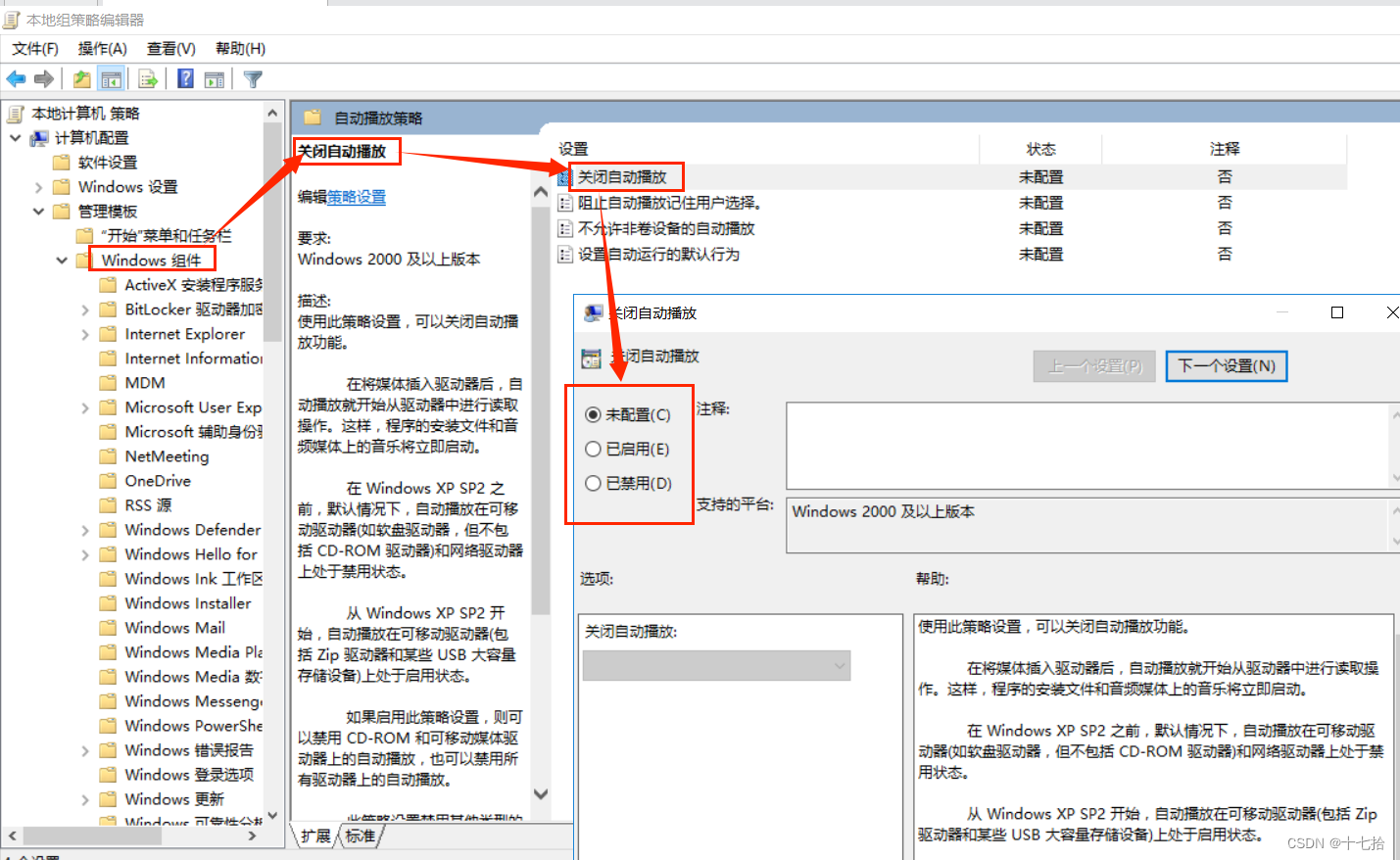Image resolution: width=1400 pixels, height=860 pixels.
Task: Select the 已启用(E) radio button
Action: pyautogui.click(x=593, y=449)
